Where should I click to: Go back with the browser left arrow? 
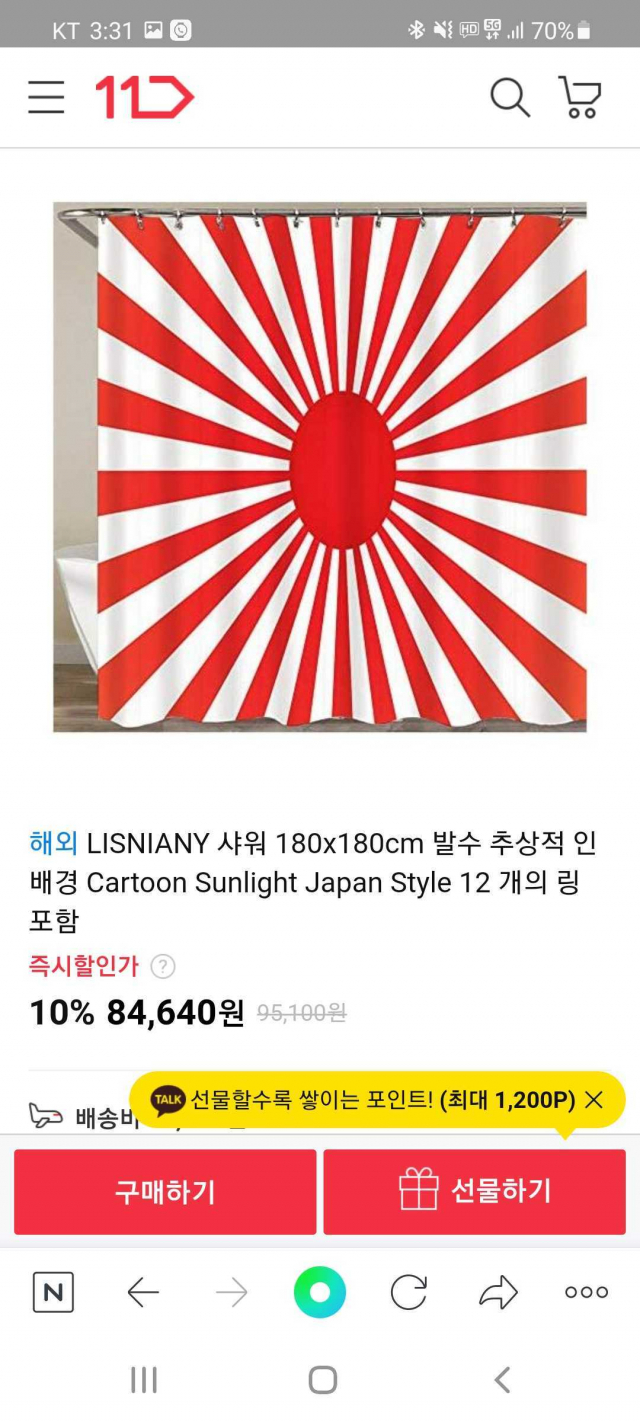(143, 1293)
